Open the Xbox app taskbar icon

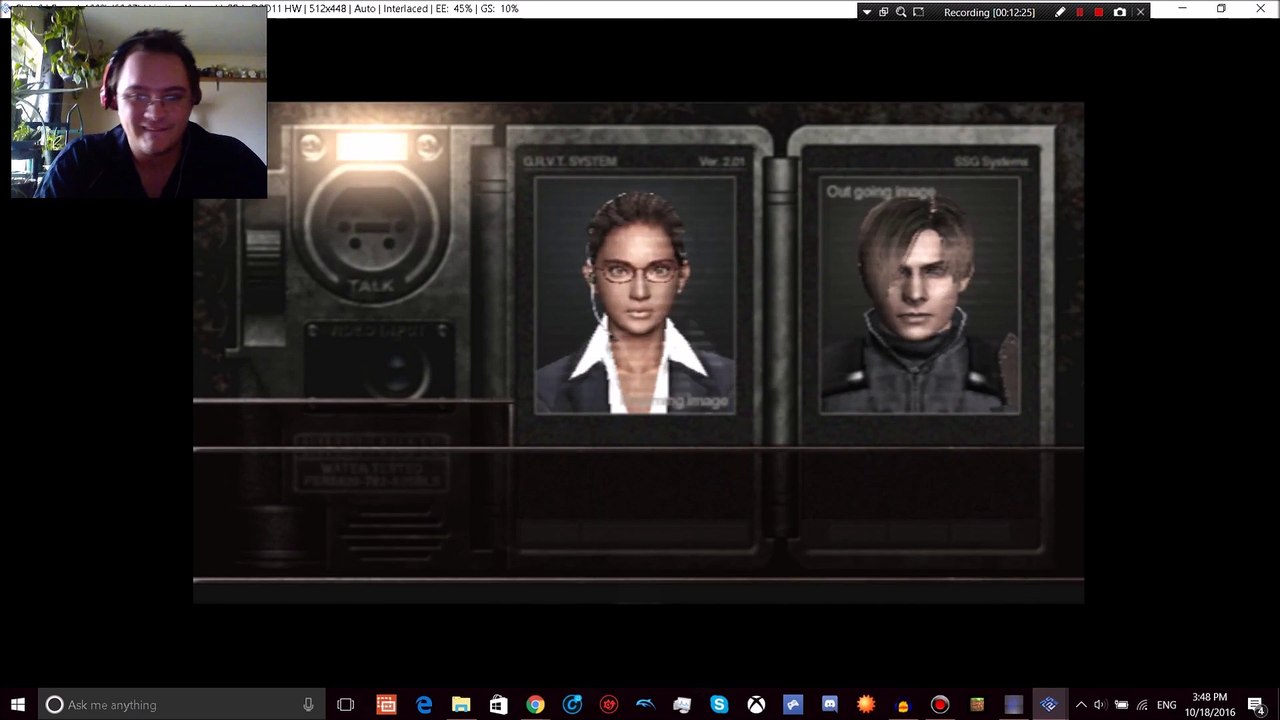[x=756, y=705]
